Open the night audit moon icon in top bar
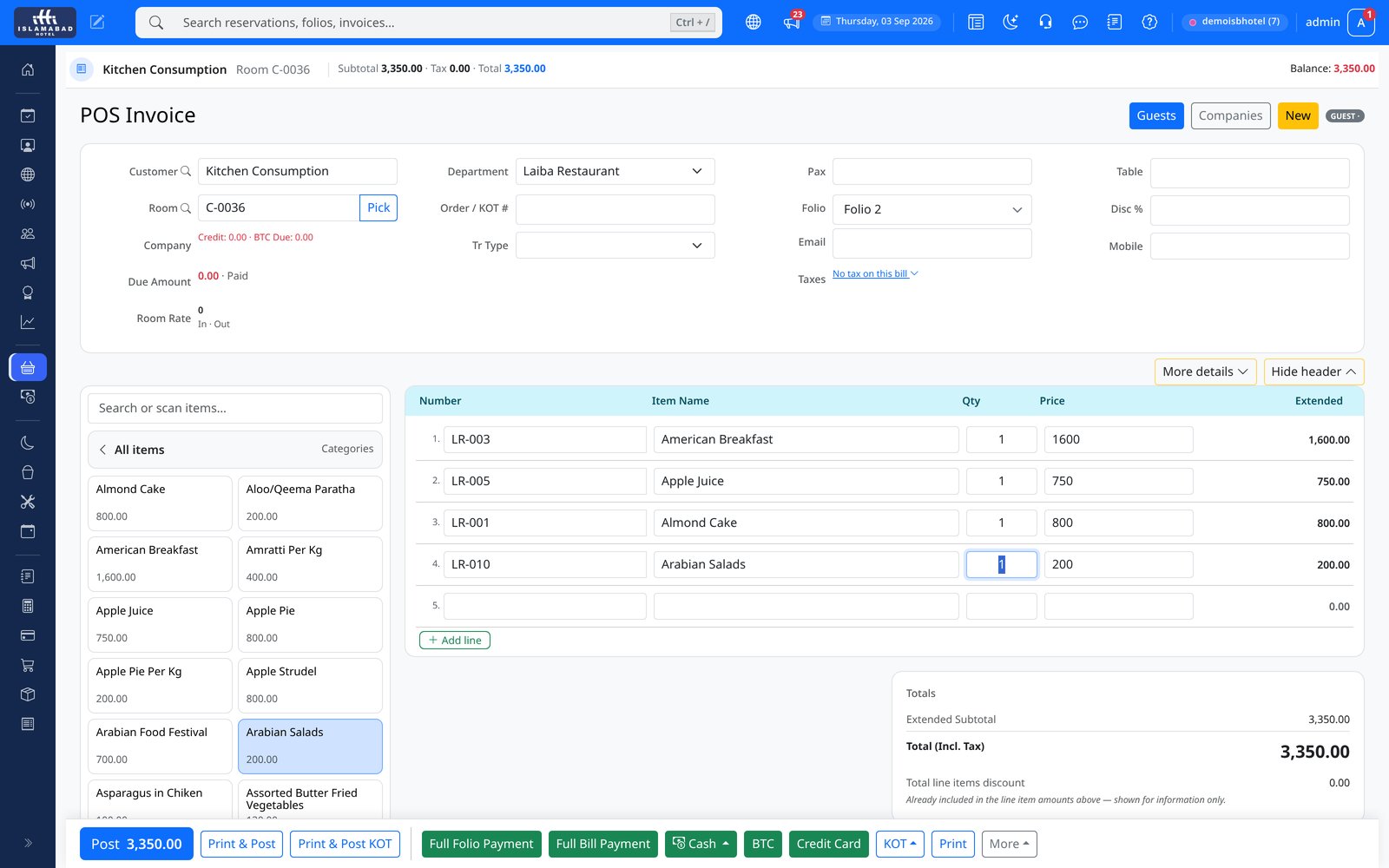Screen dimensions: 1389x868 1010,23
